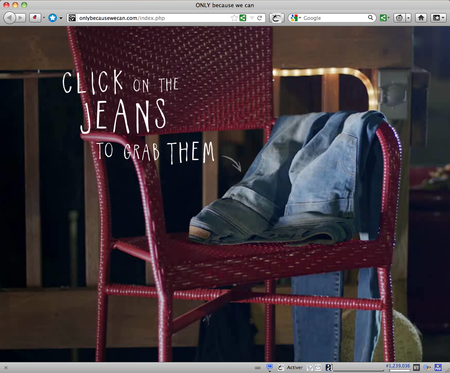Reload the page with the refresh icon
The height and width of the screenshot is (373, 450).
(260, 18)
